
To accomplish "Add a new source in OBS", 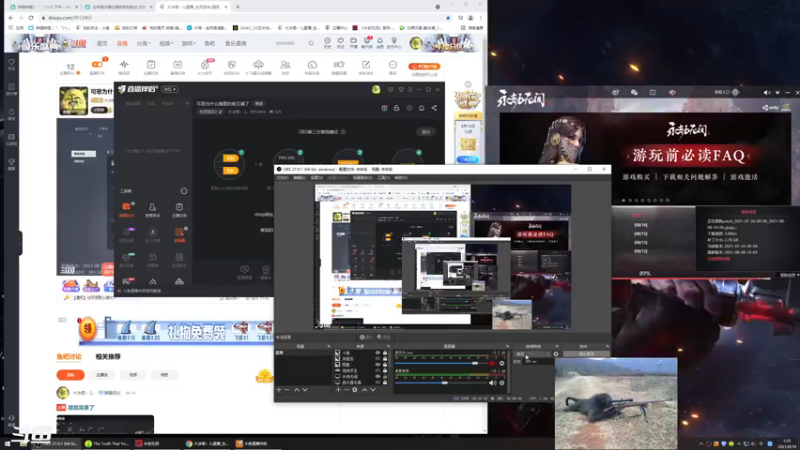I will 338,390.
